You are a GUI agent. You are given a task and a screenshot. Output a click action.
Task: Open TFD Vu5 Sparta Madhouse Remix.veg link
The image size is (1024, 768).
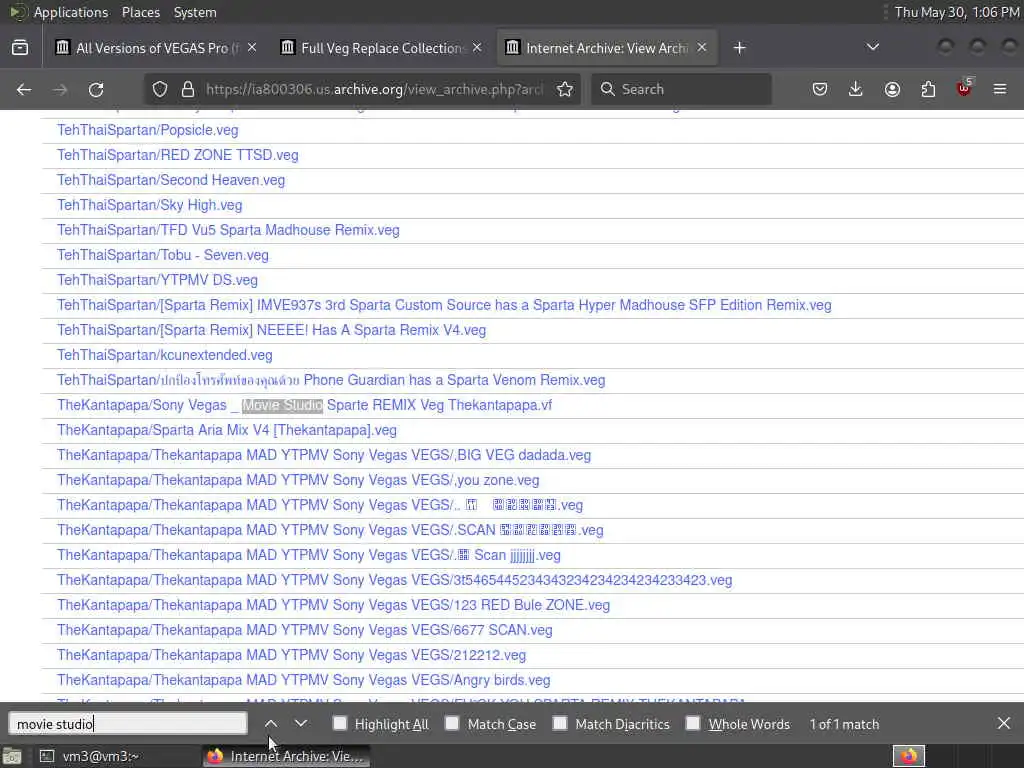(228, 230)
